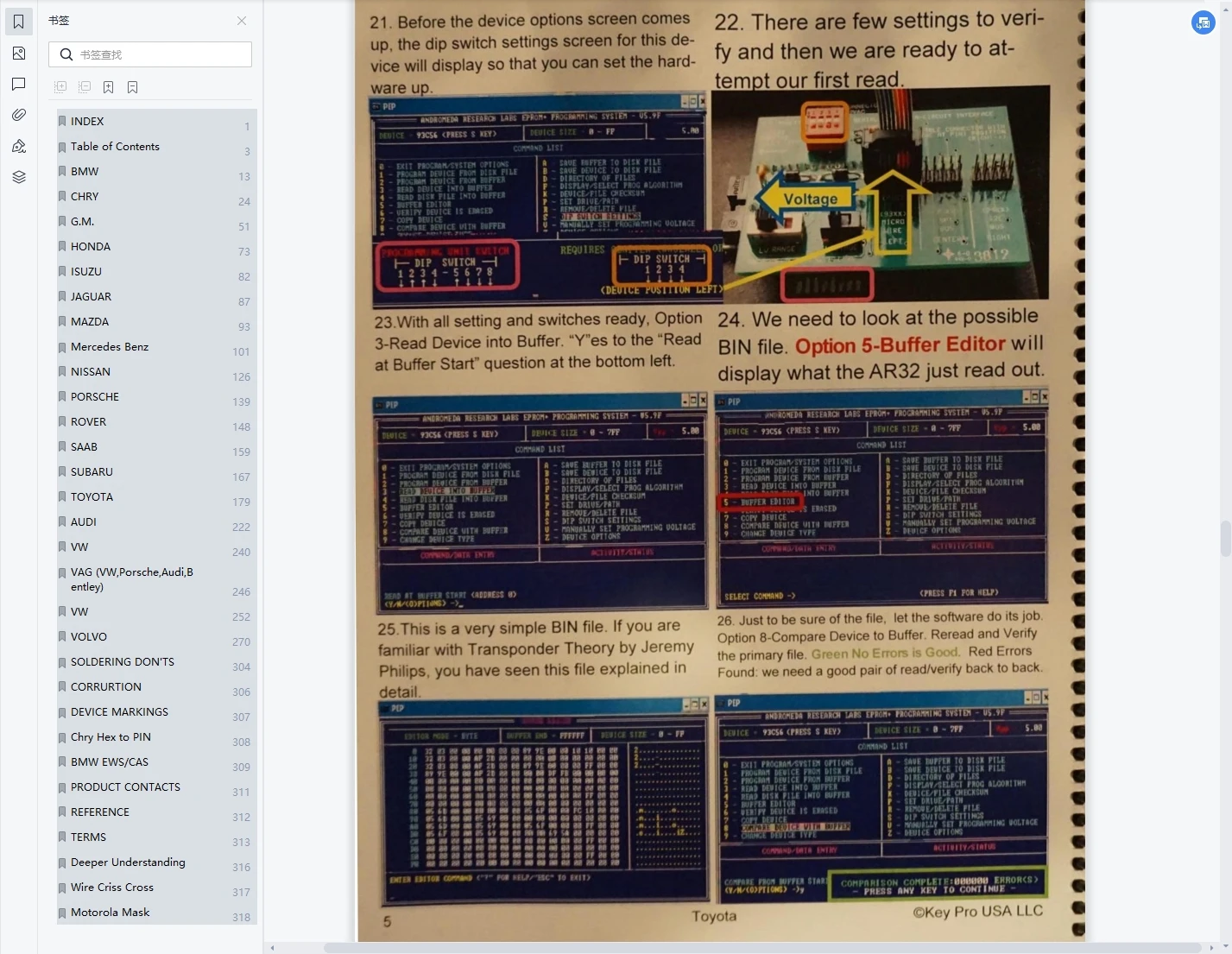This screenshot has width=1232, height=954.
Task: Click the right arrow of horizontal scrollbar
Action: pos(1212,948)
